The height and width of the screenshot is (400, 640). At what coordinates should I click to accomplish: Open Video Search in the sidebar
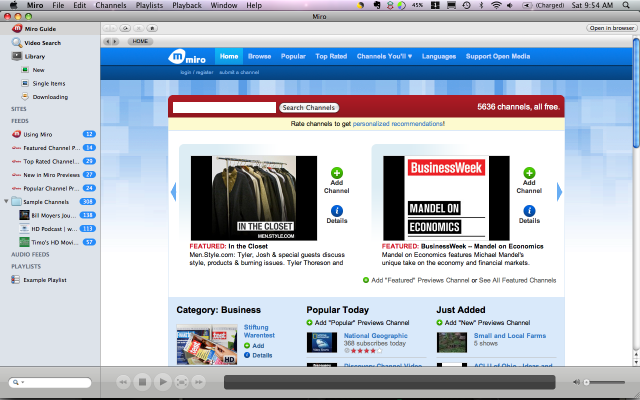coord(42,43)
